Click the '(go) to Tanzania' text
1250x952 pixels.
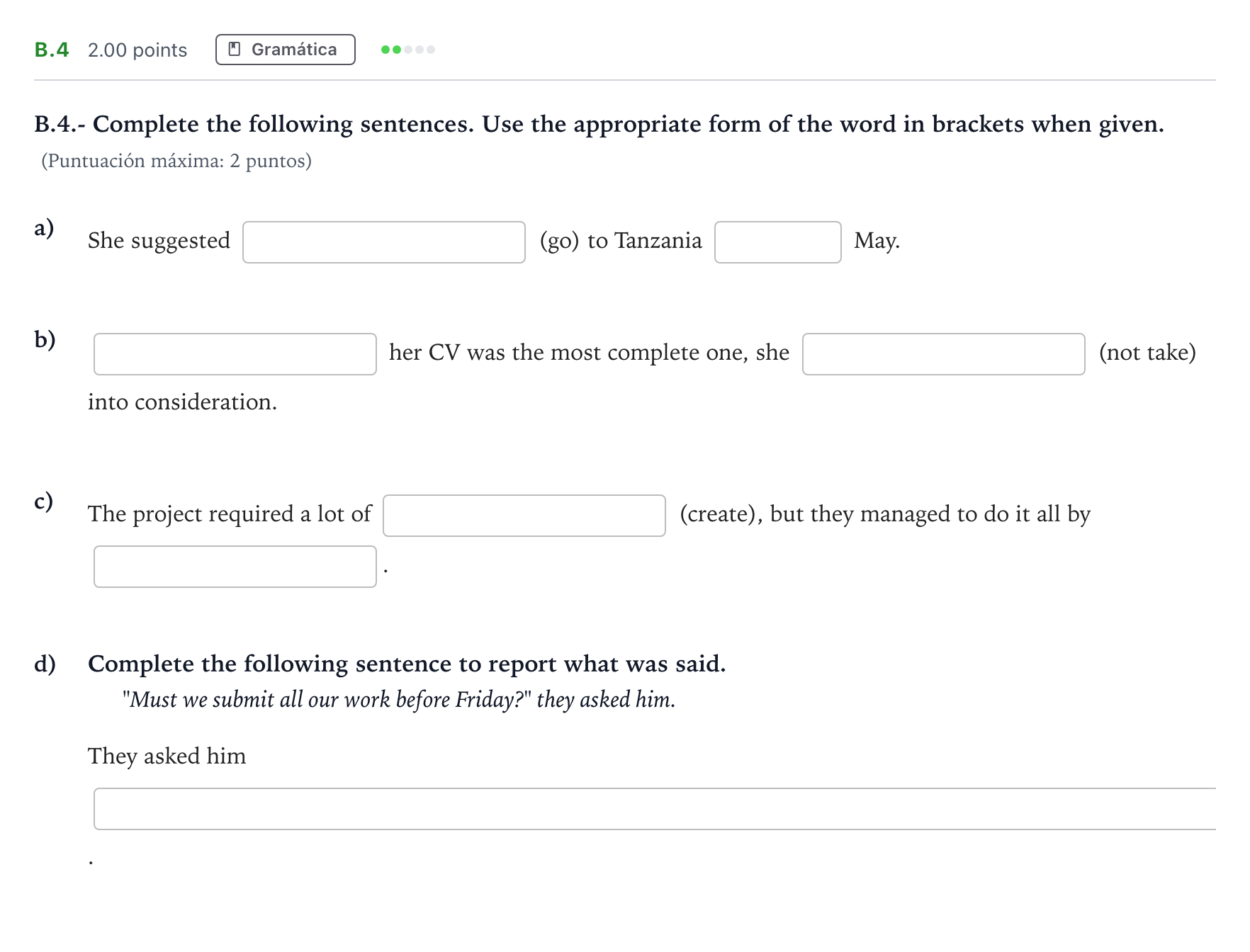click(621, 241)
